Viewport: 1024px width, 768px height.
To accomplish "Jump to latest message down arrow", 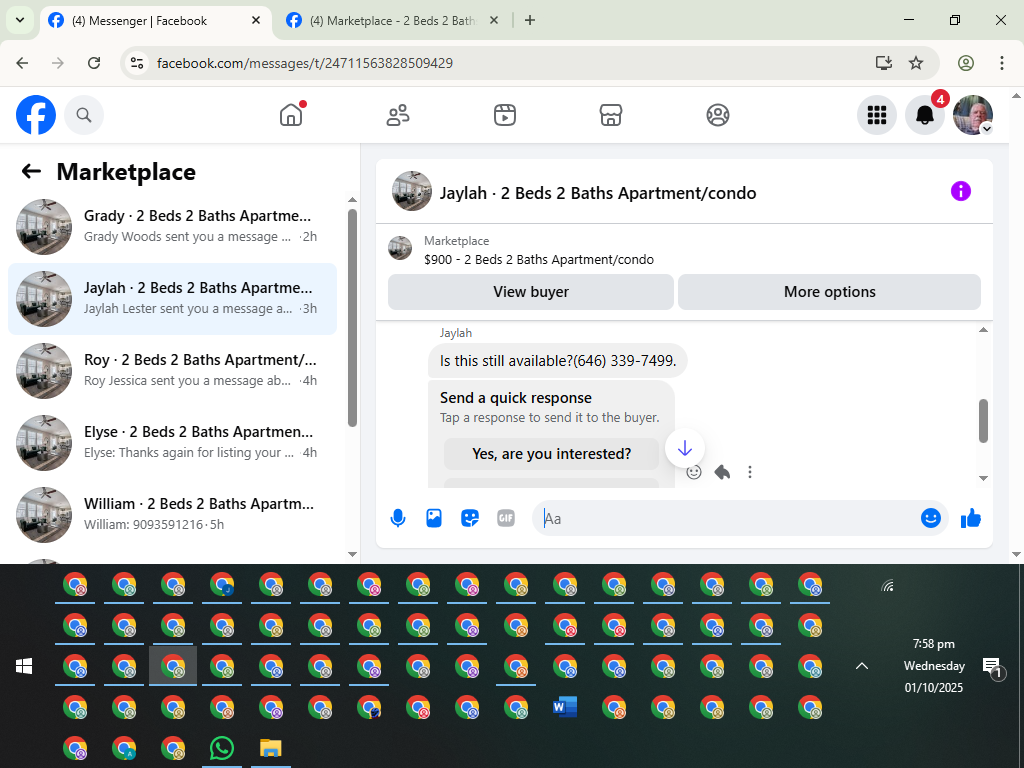I will (684, 448).
